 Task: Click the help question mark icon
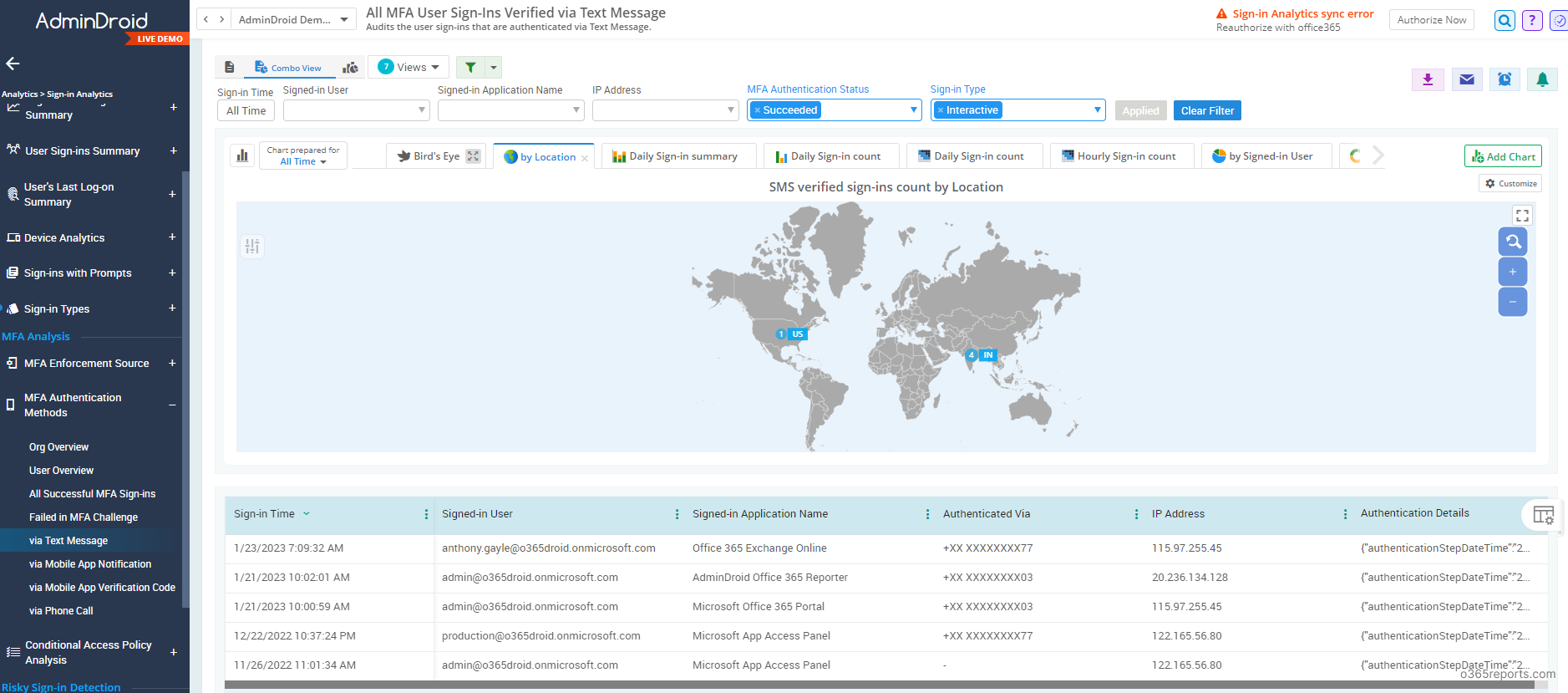tap(1532, 20)
